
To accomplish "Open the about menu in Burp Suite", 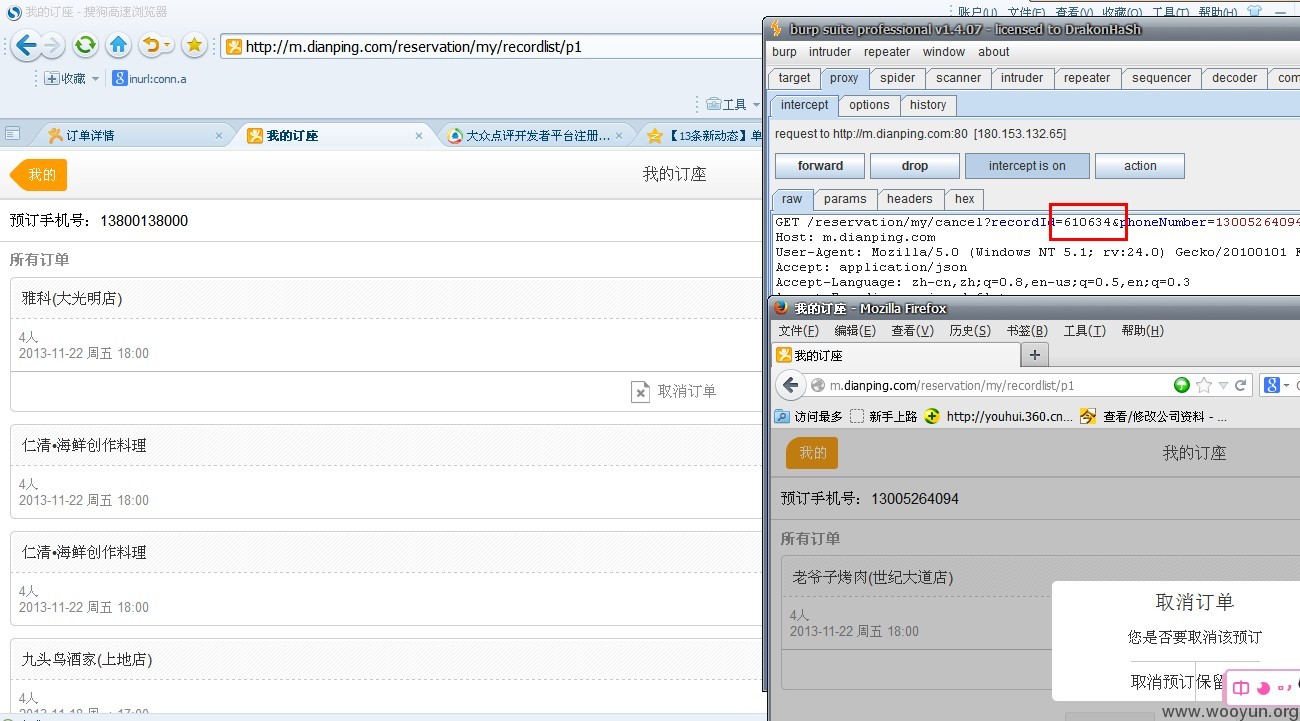I will pyautogui.click(x=994, y=52).
